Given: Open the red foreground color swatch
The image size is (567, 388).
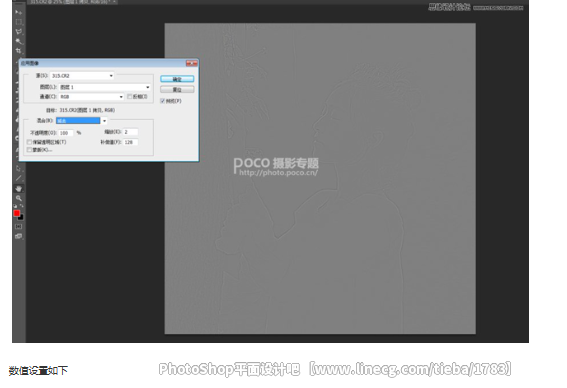Looking at the screenshot, I should [x=17, y=213].
